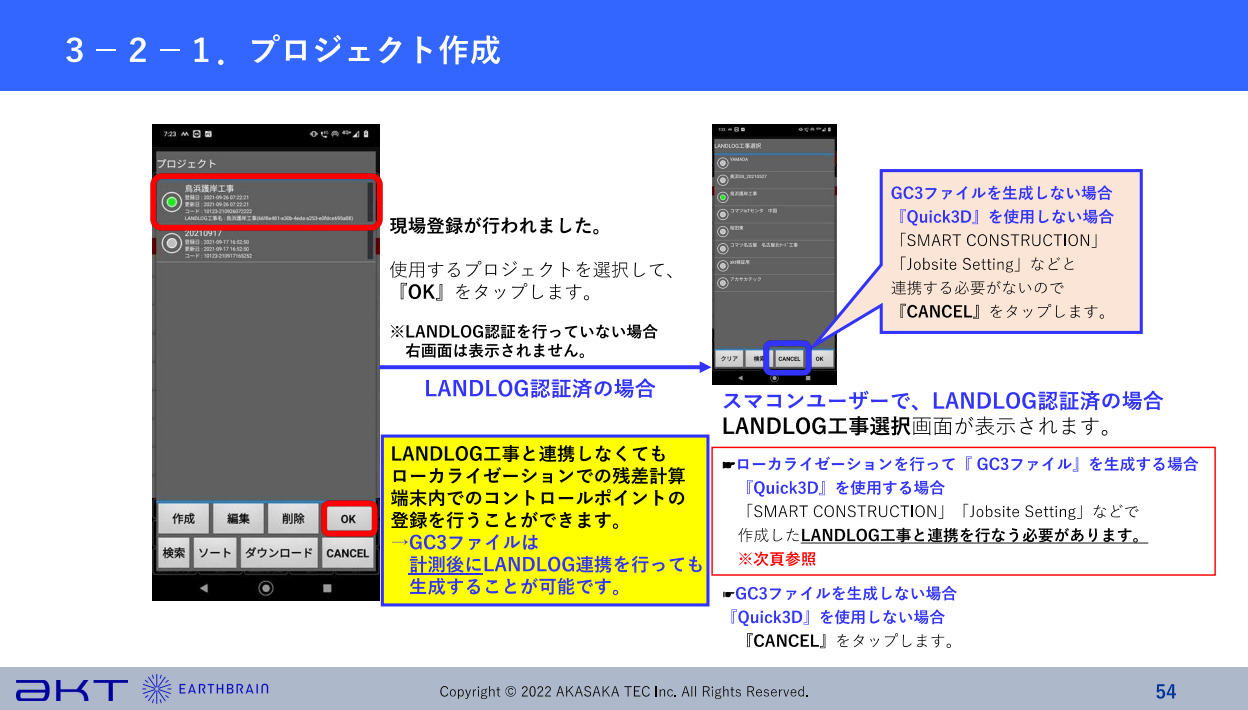
Task: Tap OK in the LANDLOG工事選択 screen
Action: (x=819, y=358)
